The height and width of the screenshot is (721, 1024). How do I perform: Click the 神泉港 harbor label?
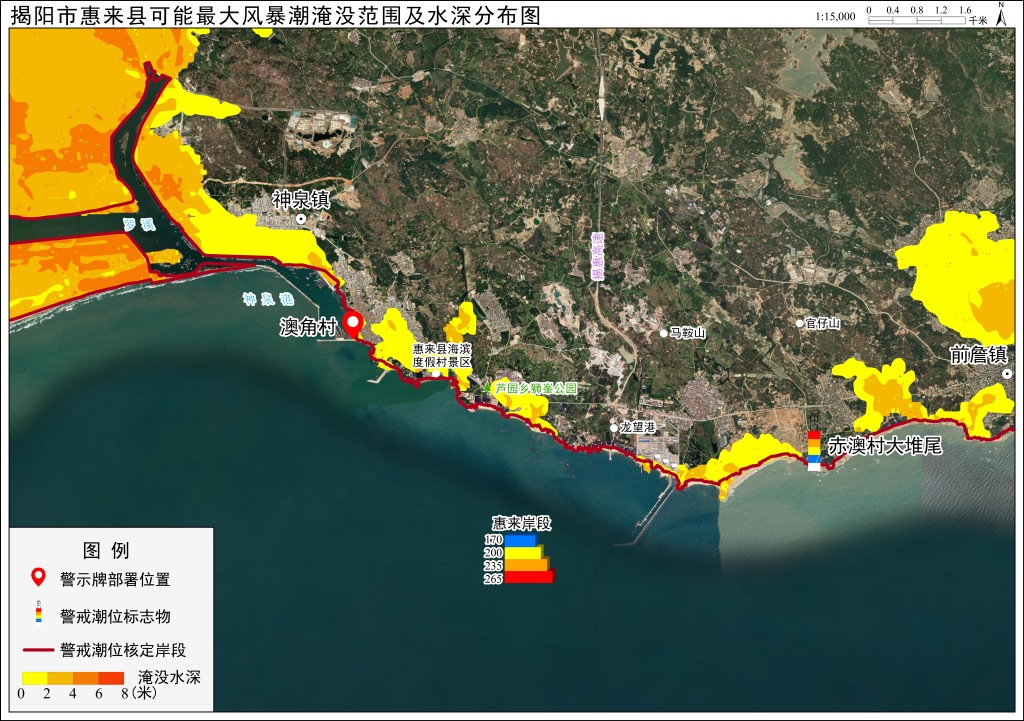pyautogui.click(x=268, y=299)
